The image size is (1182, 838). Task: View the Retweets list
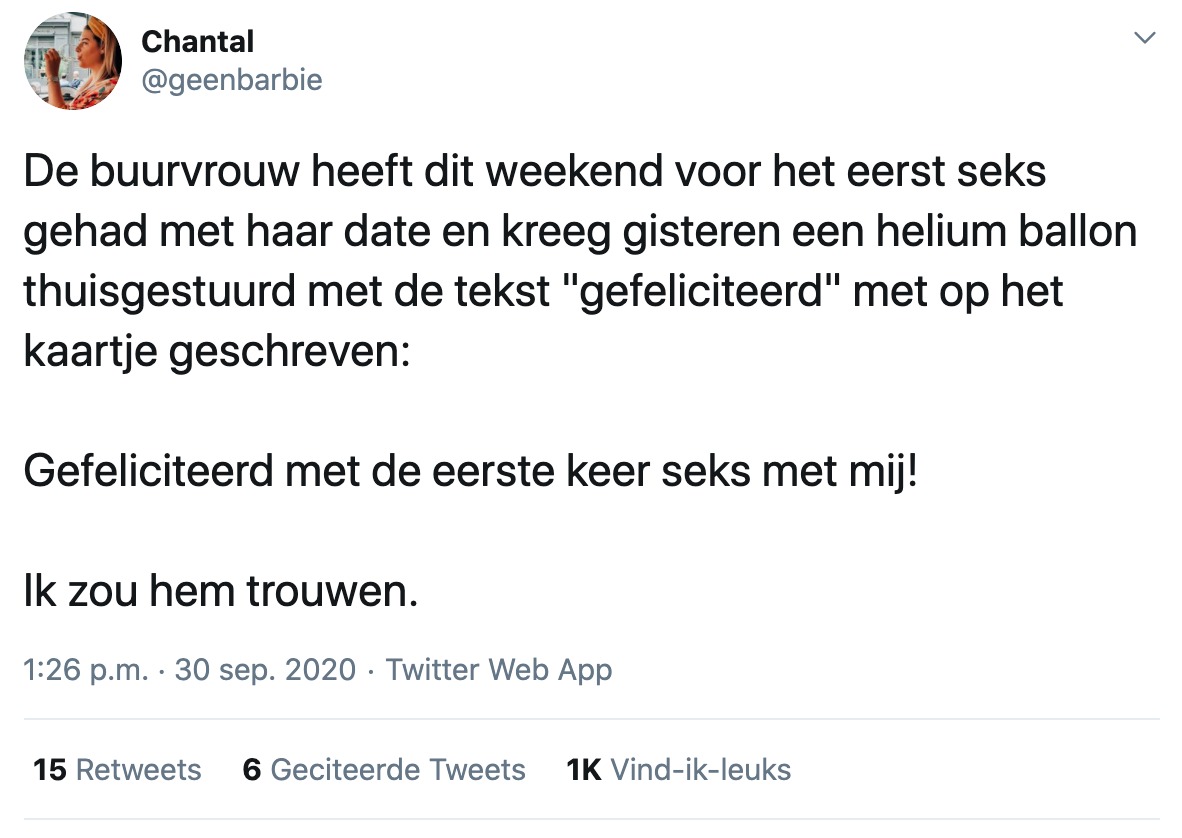pyautogui.click(x=138, y=769)
